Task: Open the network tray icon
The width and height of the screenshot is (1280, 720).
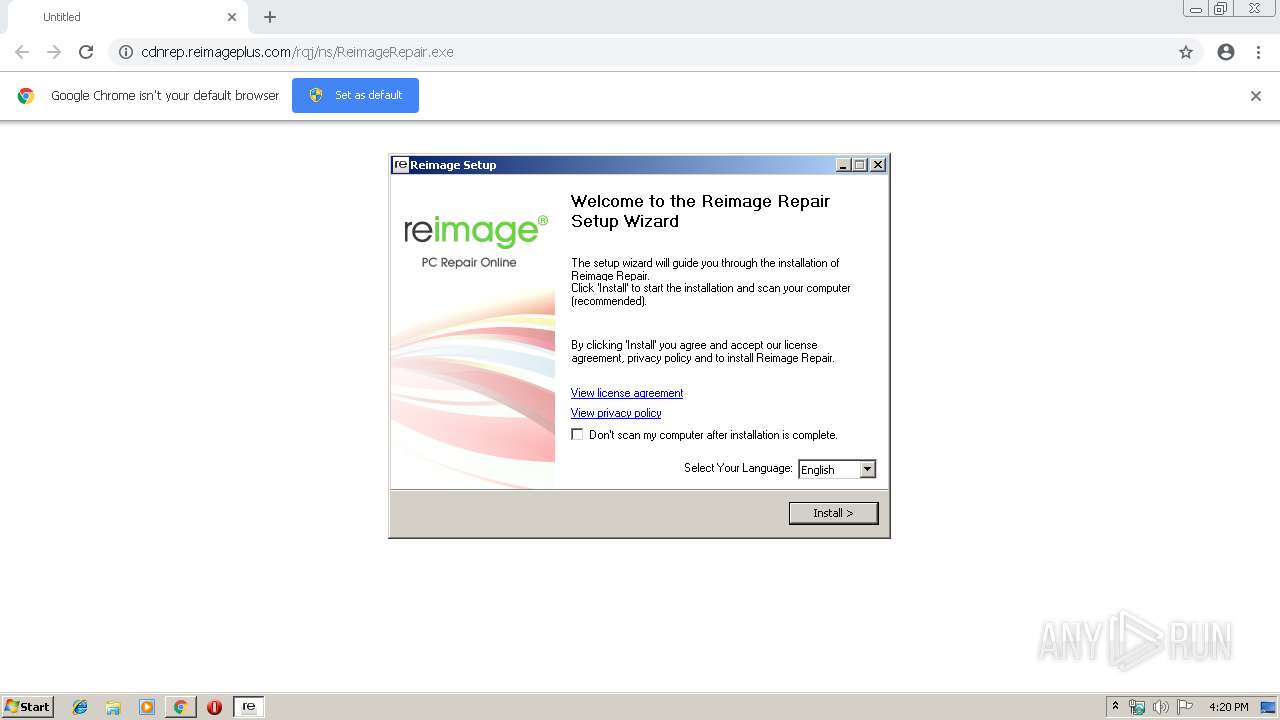Action: 1137,707
